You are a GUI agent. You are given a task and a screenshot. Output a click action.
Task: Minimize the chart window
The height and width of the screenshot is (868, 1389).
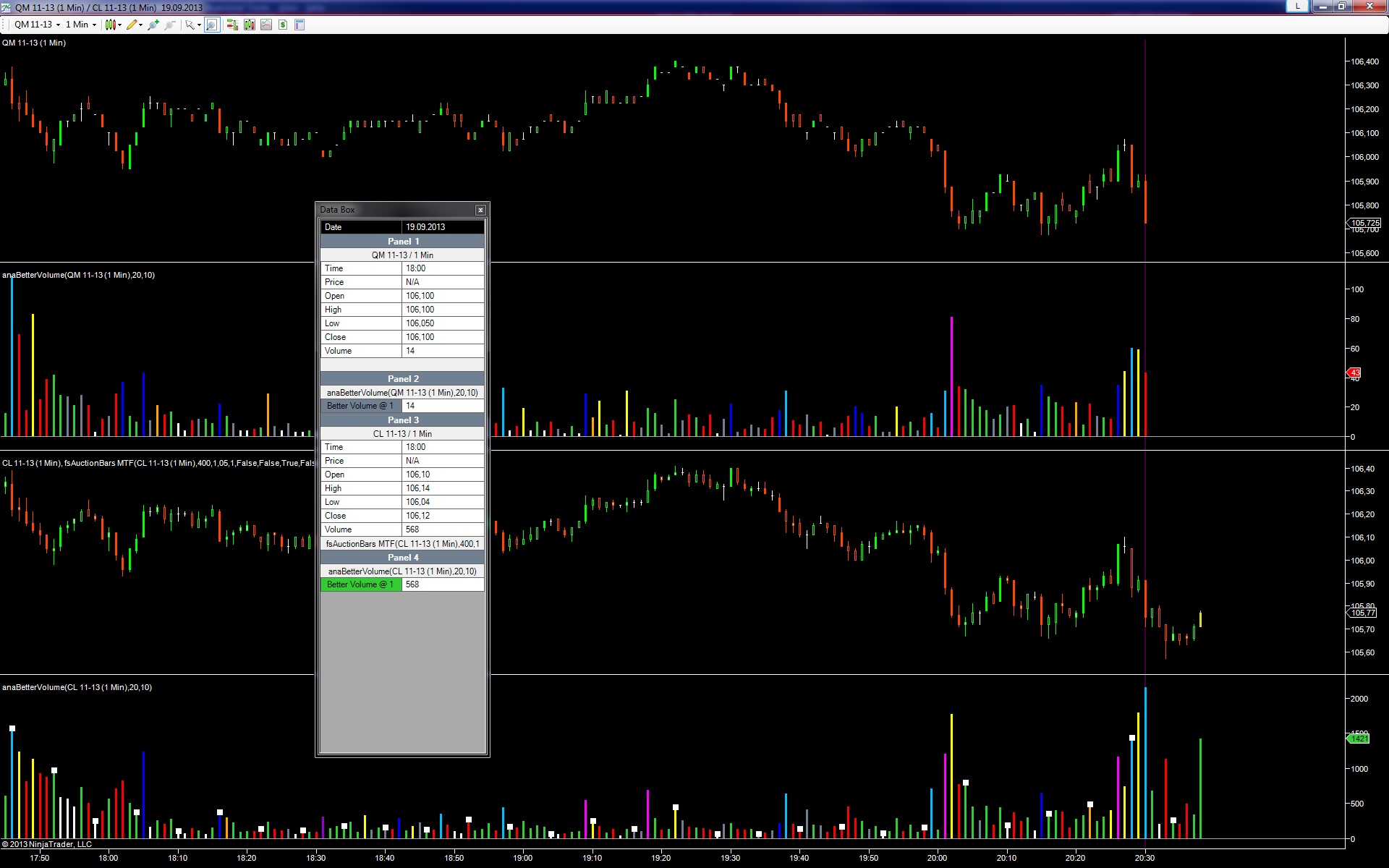pos(1322,7)
